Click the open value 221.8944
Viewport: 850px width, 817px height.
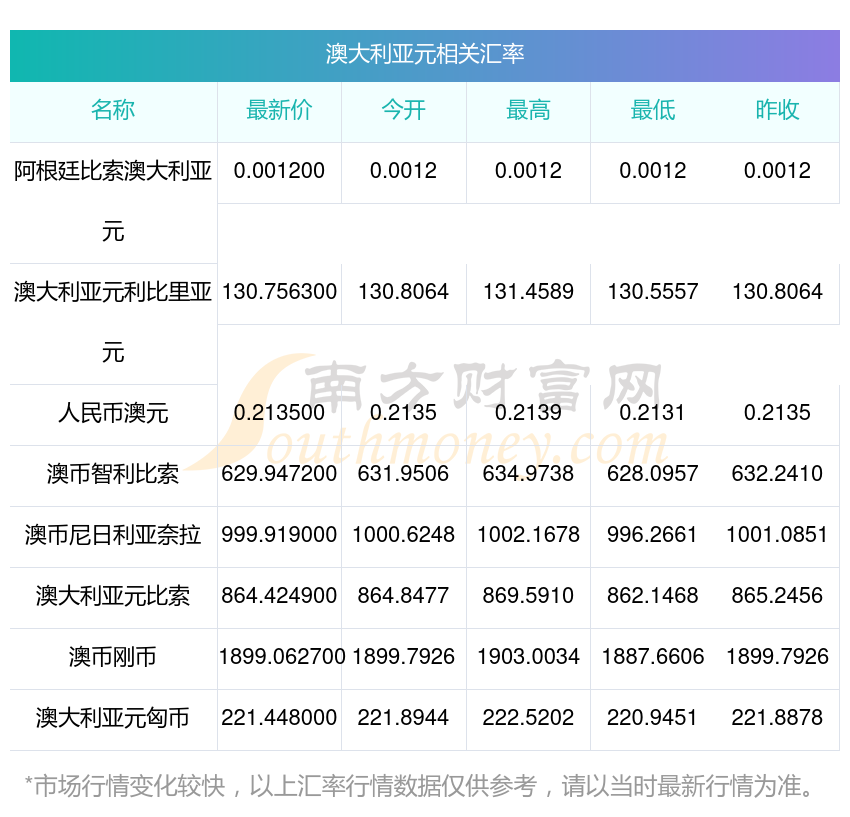[404, 717]
